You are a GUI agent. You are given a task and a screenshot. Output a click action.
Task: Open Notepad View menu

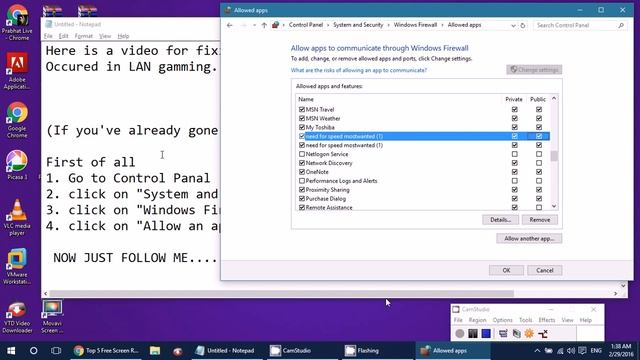tap(105, 36)
